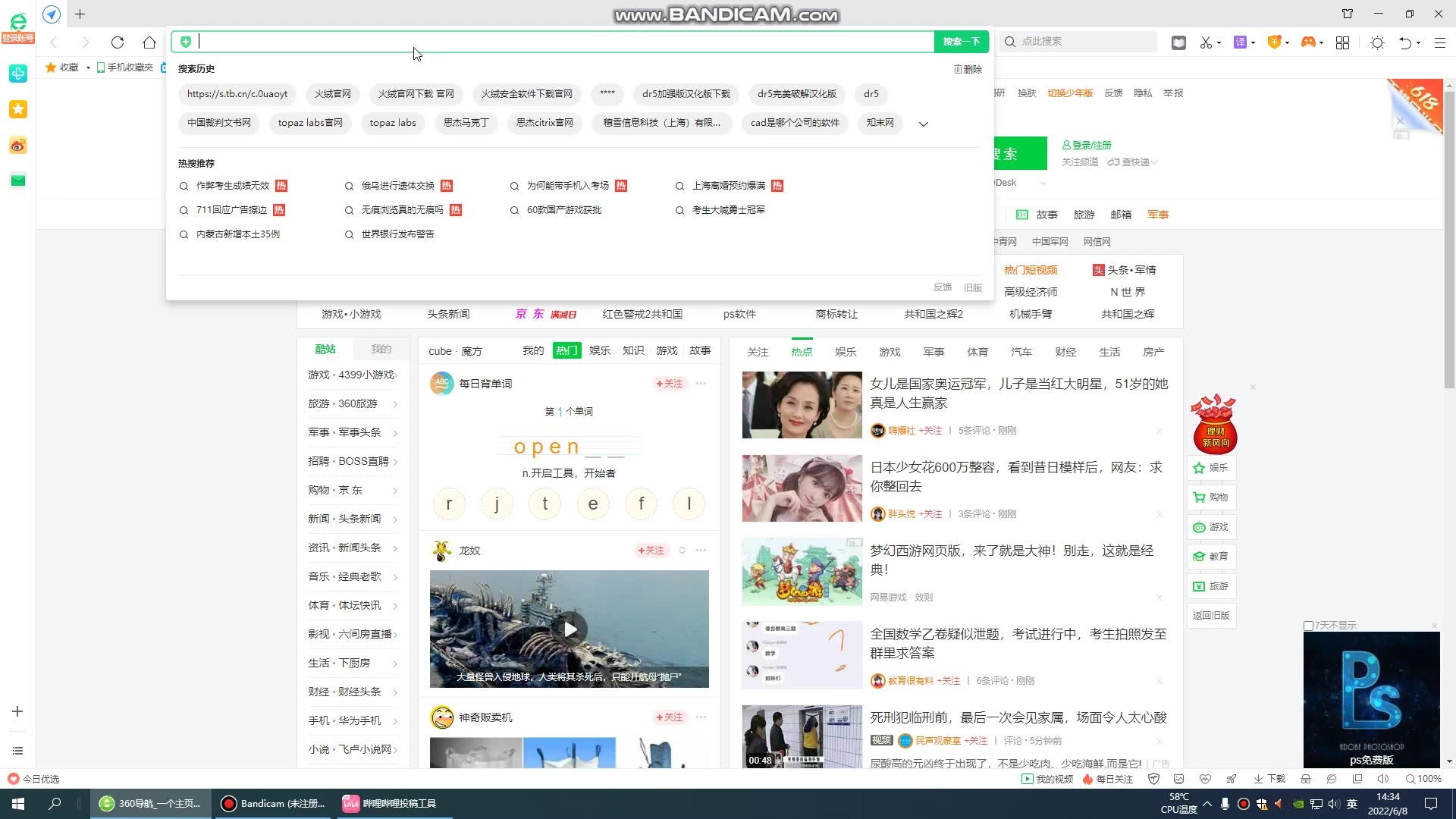Open Windows taskbar search
Screen dimensions: 1456x819
(55, 804)
